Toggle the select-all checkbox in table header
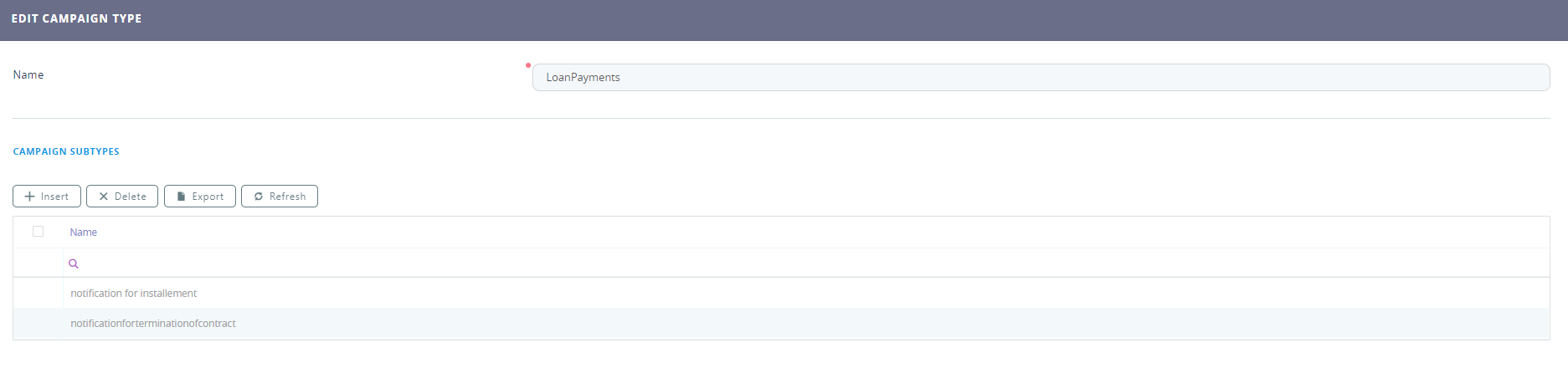The image size is (1568, 368). [38, 232]
